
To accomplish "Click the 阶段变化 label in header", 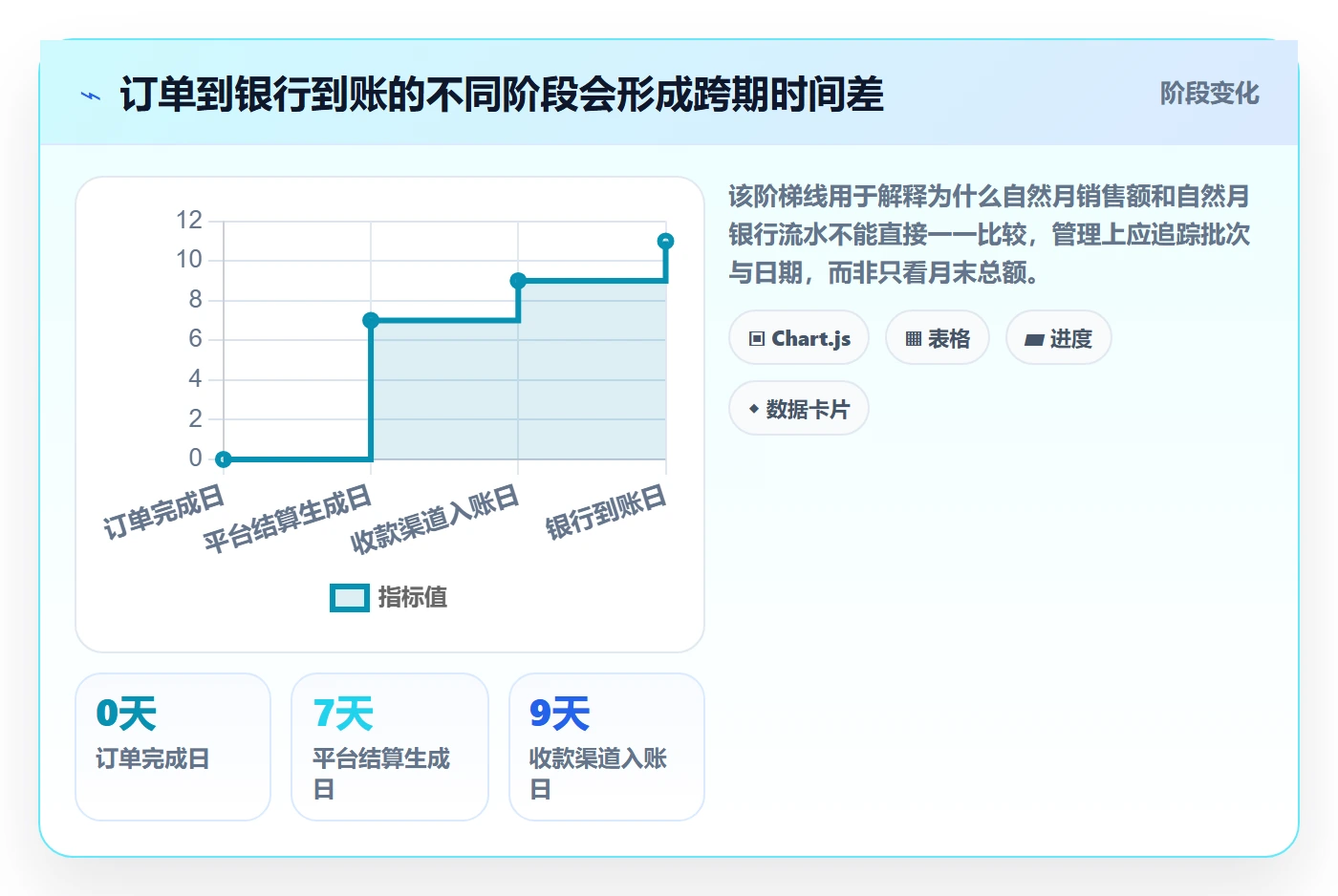I will click(x=1209, y=93).
